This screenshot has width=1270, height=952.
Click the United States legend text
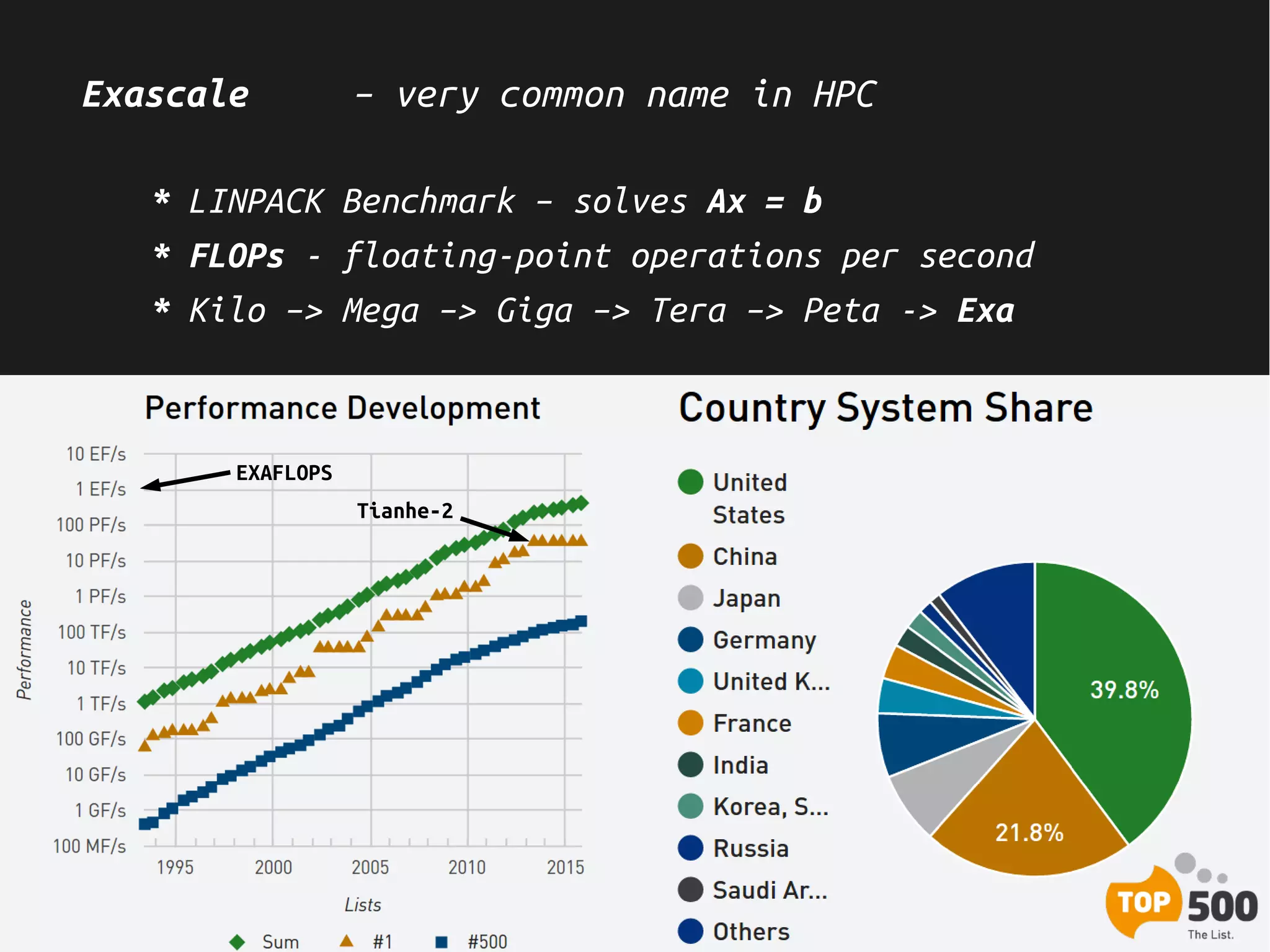pyautogui.click(x=750, y=498)
